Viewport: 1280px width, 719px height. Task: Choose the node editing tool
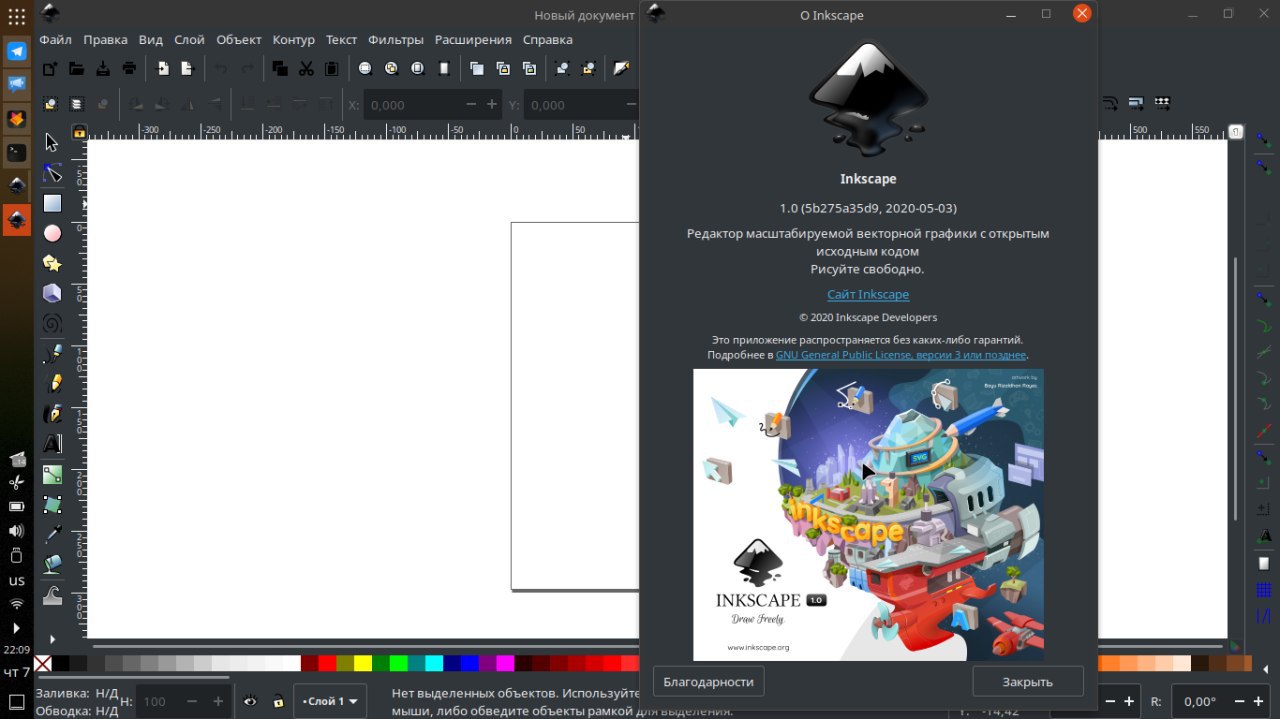(x=52, y=173)
